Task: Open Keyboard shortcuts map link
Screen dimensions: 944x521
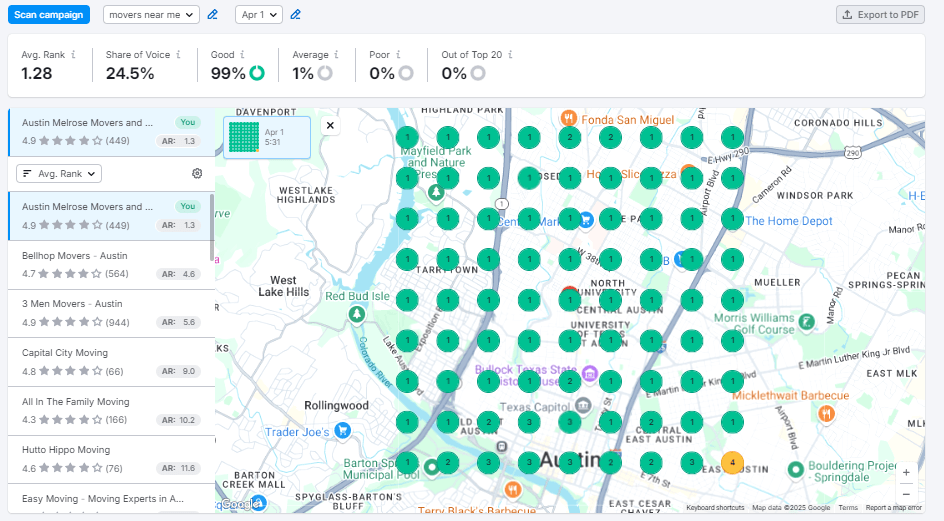Action: tap(715, 508)
